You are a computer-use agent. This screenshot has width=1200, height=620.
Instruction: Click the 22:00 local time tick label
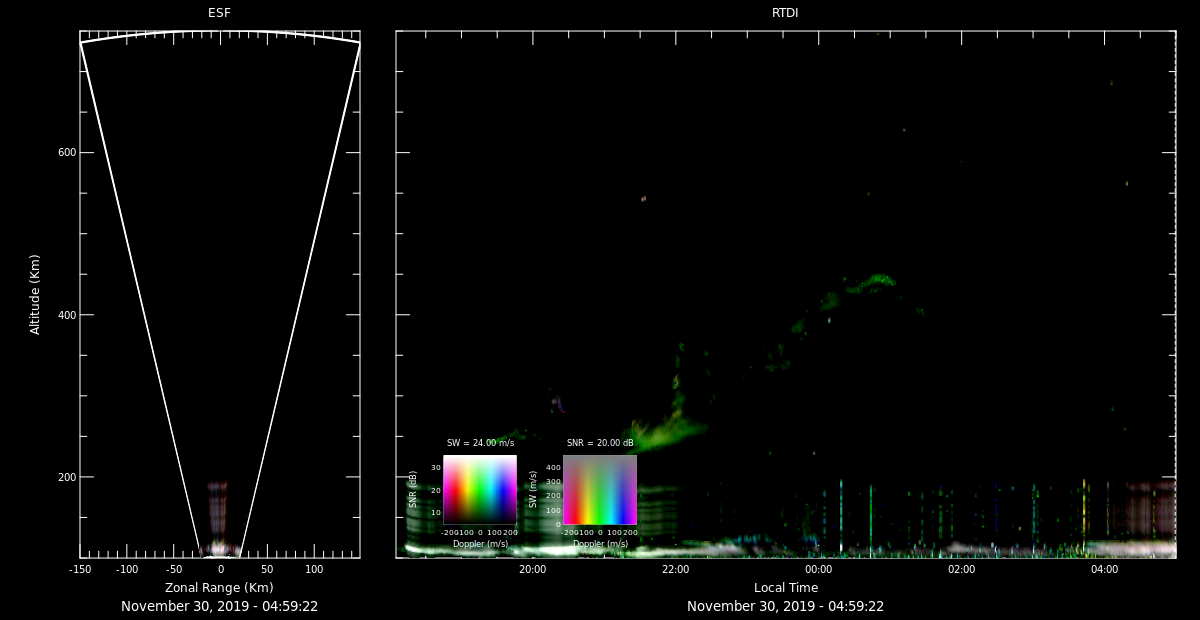click(675, 569)
